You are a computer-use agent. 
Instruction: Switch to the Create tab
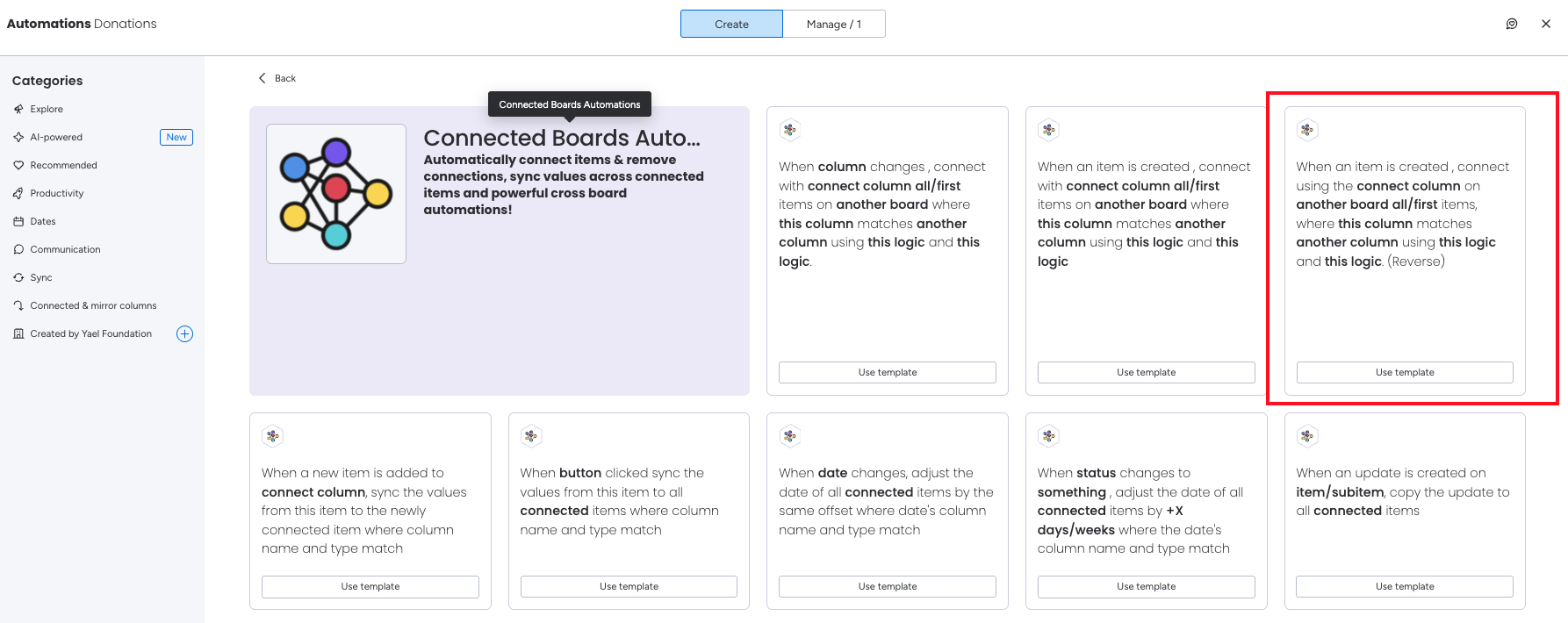tap(731, 24)
